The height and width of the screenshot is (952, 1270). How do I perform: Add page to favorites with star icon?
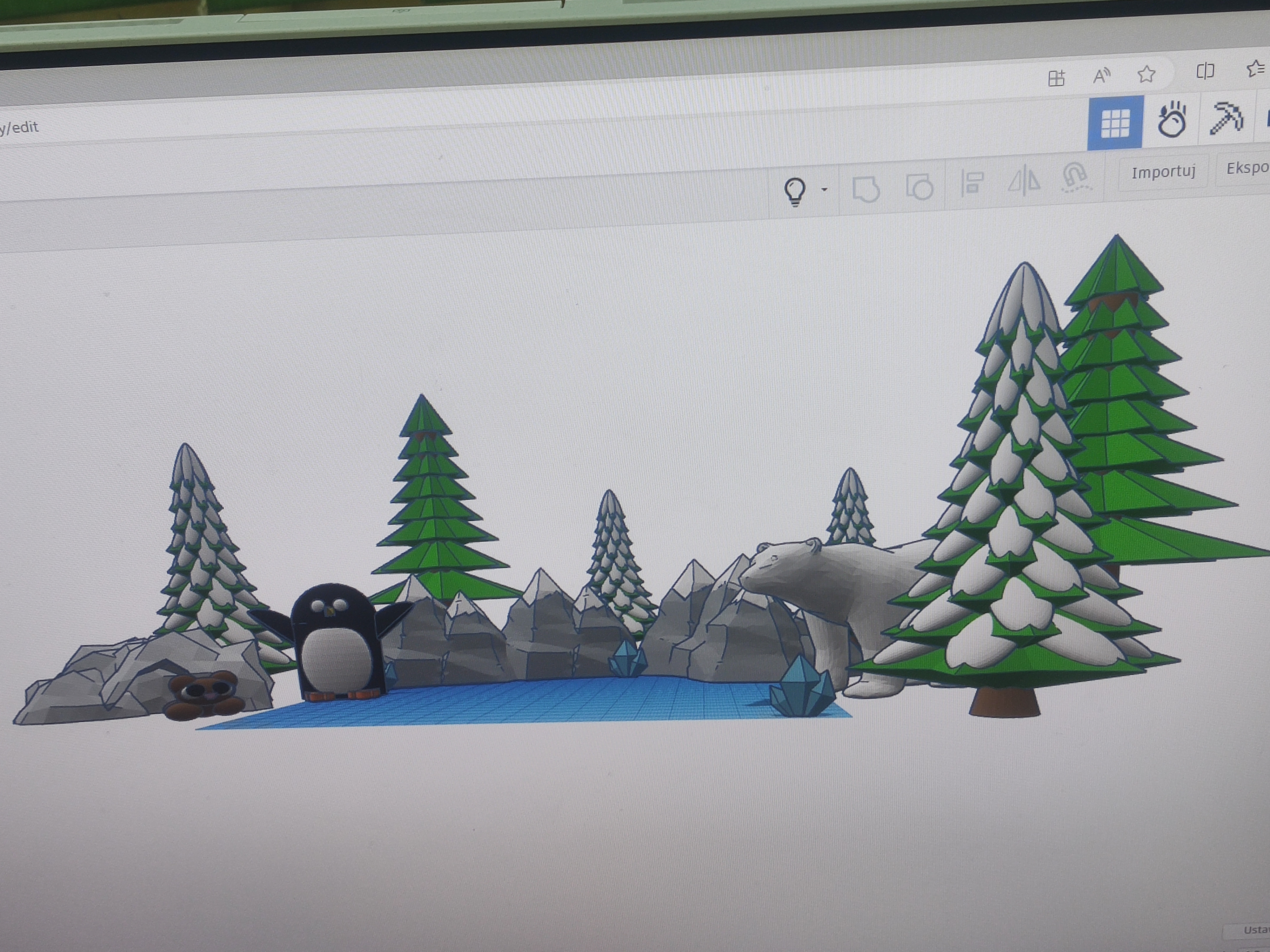point(1146,74)
